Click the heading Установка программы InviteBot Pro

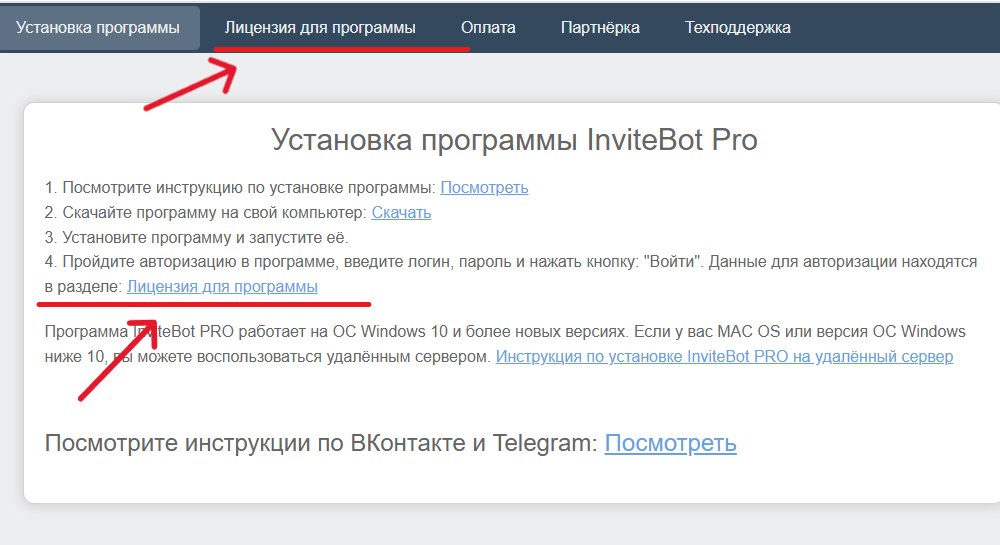(x=514, y=140)
